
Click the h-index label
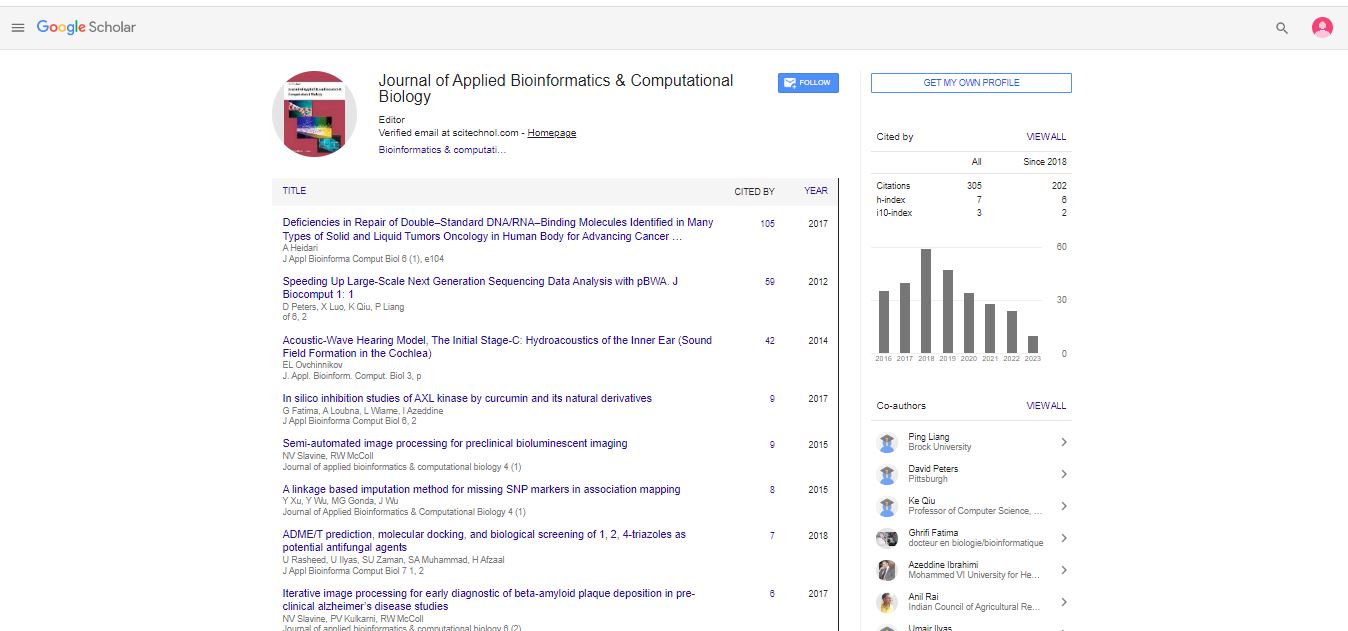(891, 200)
